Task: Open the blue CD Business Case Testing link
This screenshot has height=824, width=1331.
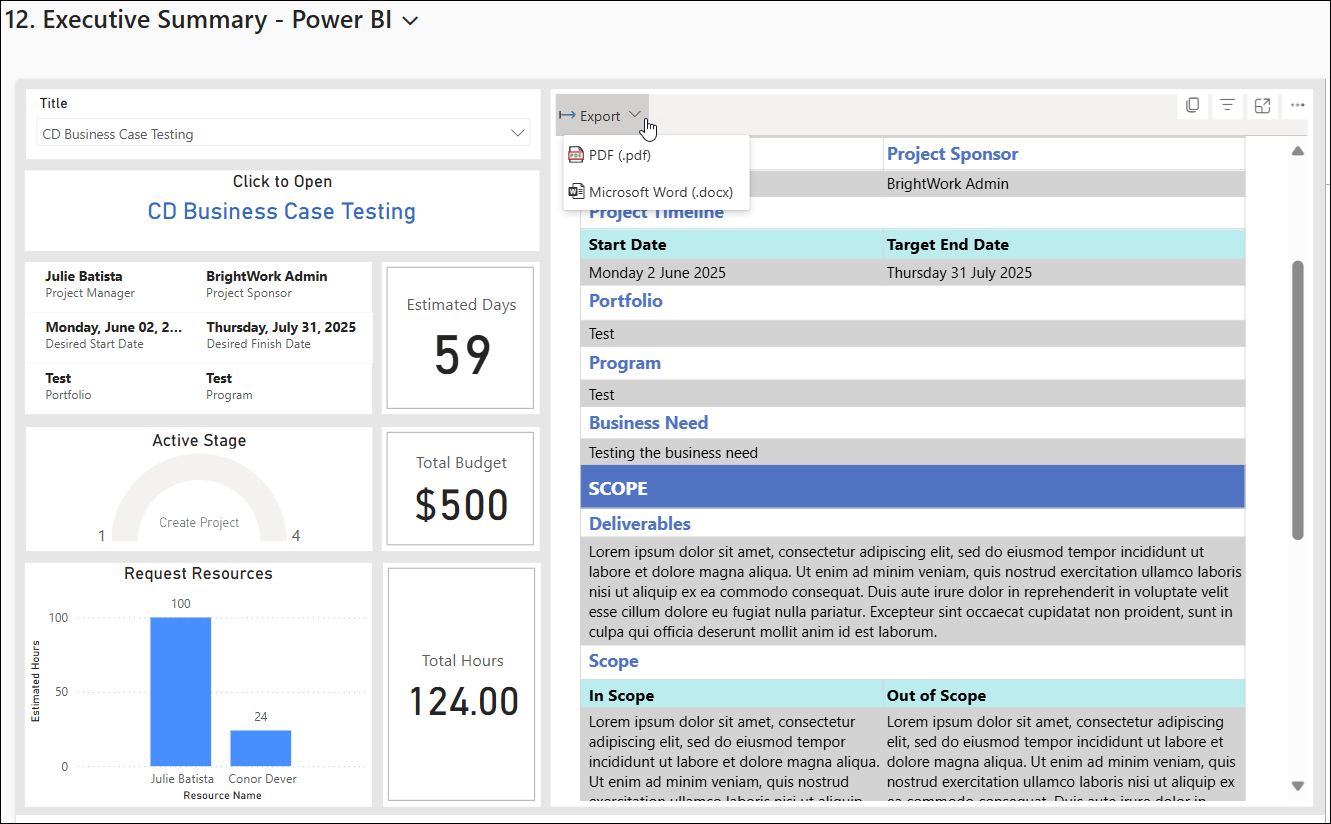Action: point(282,211)
